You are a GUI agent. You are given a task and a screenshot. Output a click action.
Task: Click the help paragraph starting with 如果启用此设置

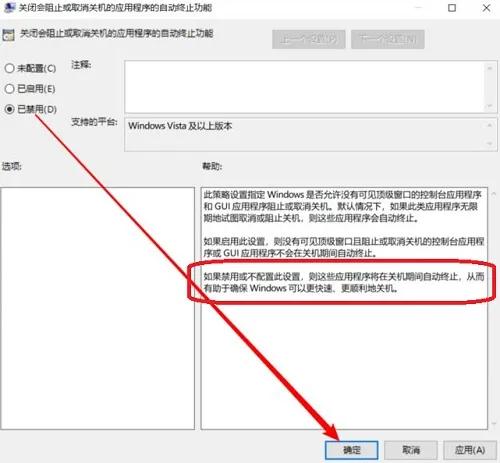coord(344,247)
